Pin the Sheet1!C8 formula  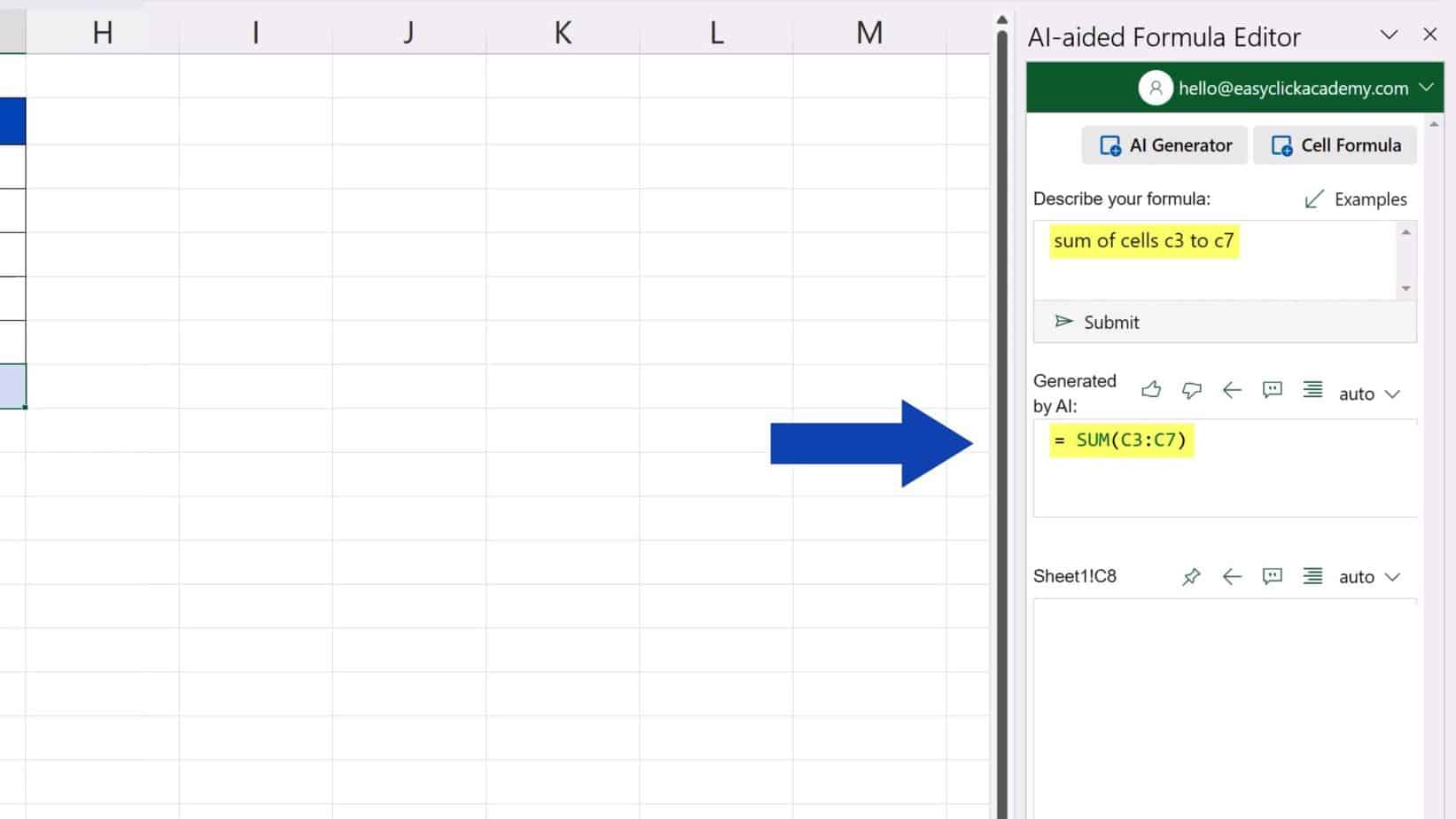click(1191, 576)
